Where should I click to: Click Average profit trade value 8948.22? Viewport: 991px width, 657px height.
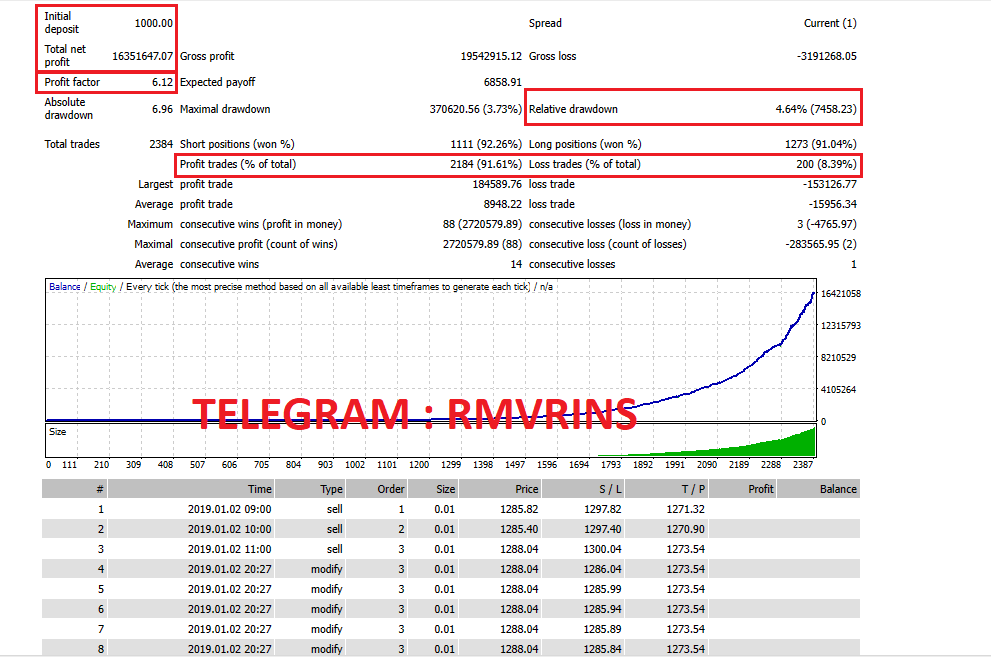502,205
